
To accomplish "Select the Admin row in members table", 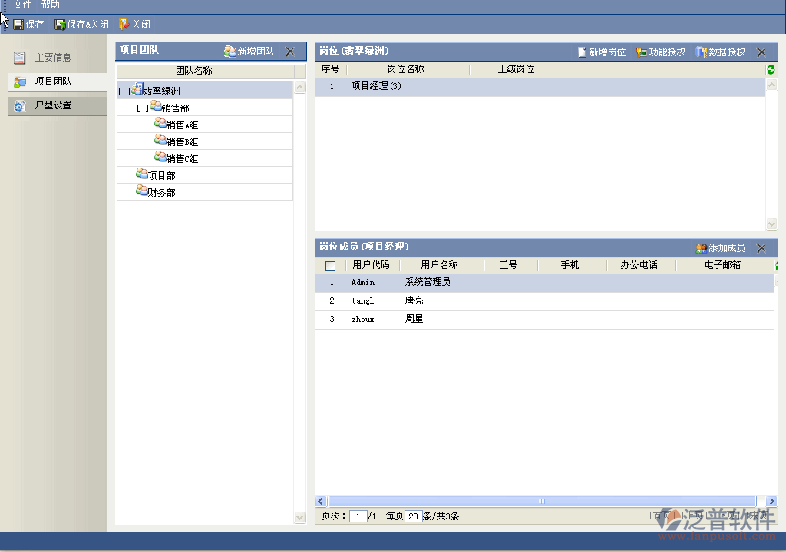I will click(363, 283).
